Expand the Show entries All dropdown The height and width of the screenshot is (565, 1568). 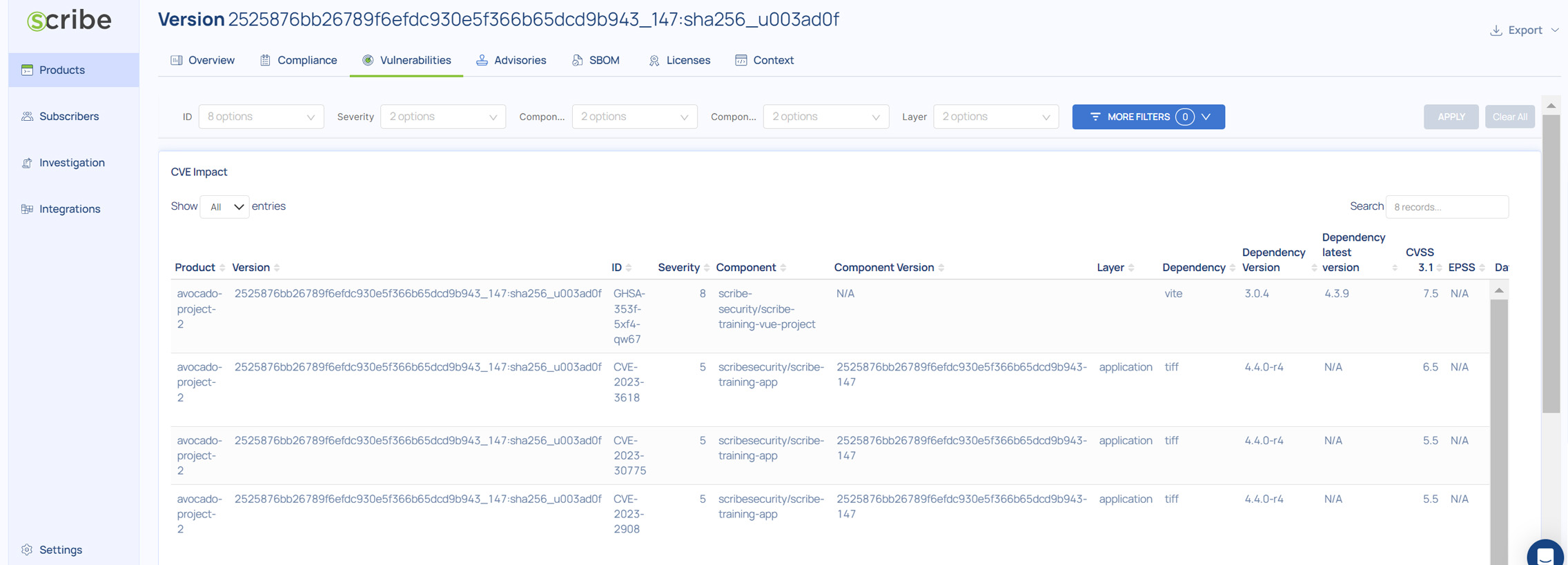click(224, 207)
